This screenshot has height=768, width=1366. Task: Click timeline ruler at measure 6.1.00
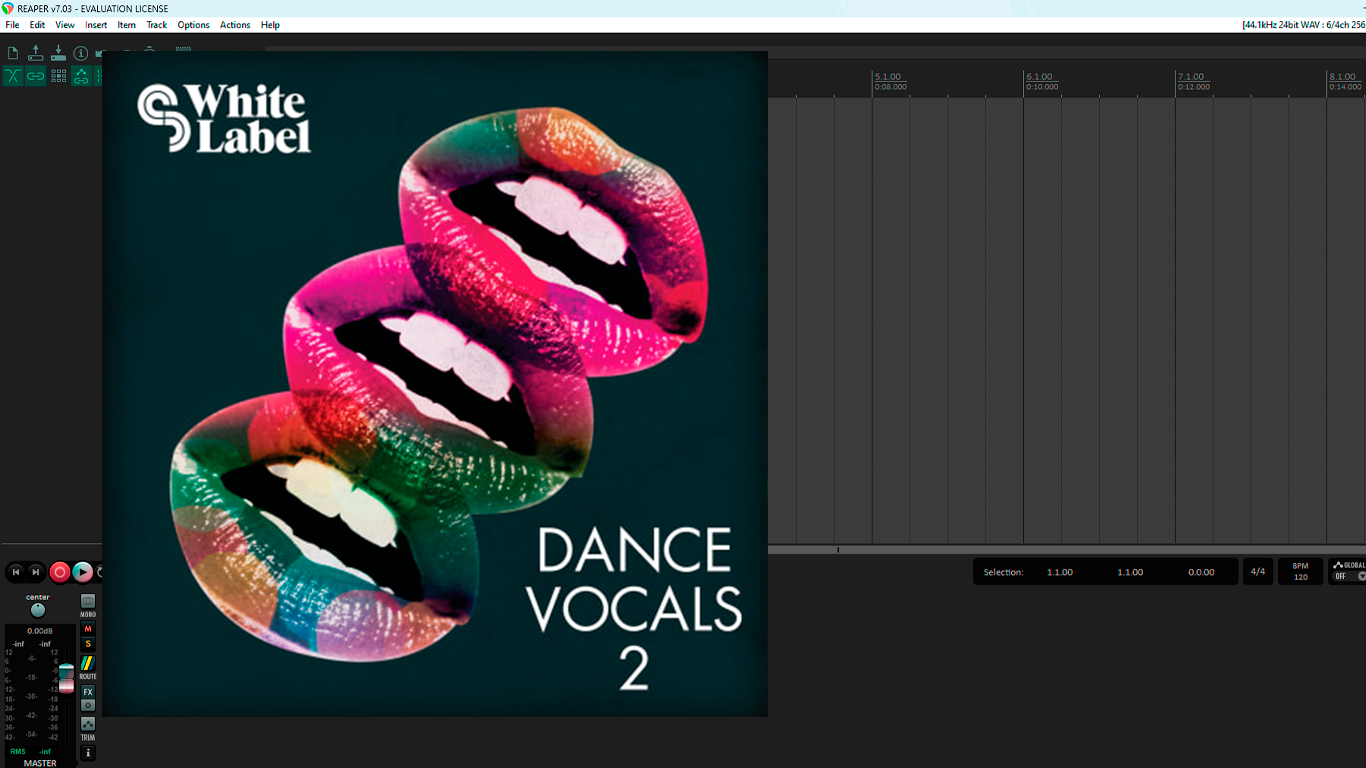tap(1040, 77)
